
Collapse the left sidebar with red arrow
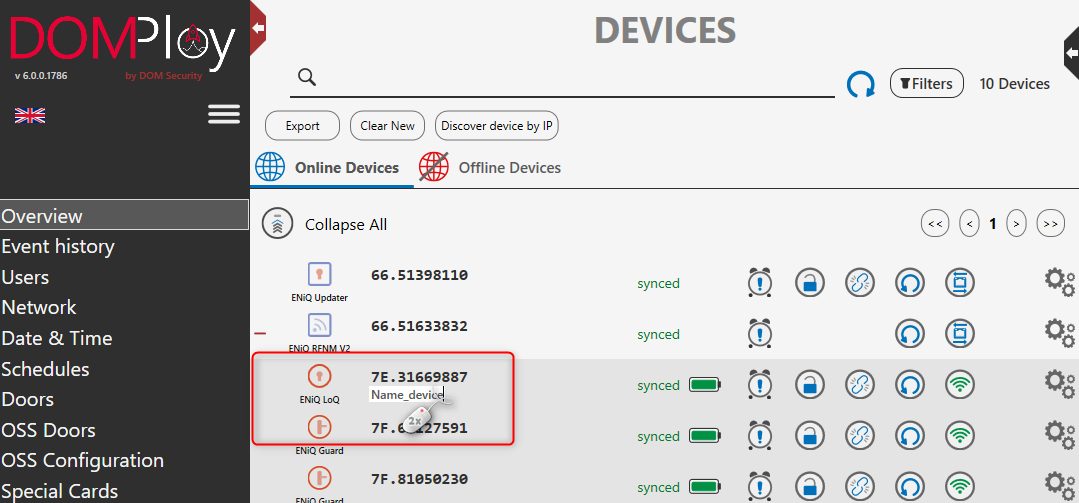tap(258, 28)
